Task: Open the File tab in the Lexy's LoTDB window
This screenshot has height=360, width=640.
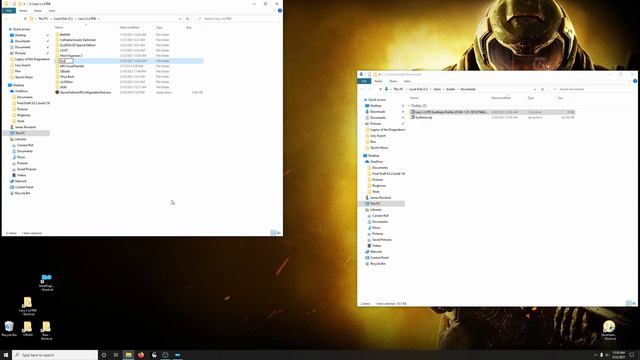Action: coord(9,11)
